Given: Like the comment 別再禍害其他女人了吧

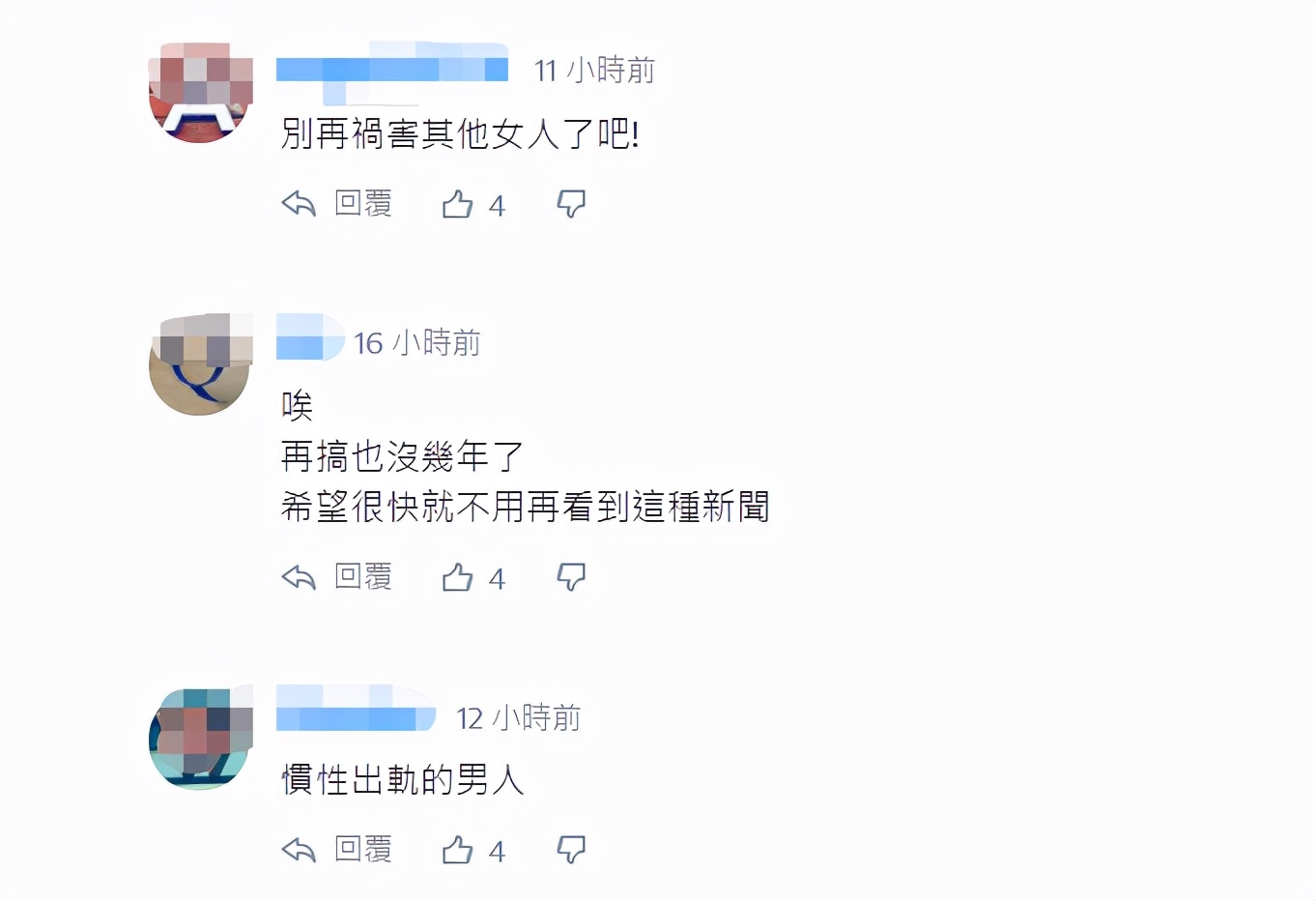Looking at the screenshot, I should click(x=457, y=204).
